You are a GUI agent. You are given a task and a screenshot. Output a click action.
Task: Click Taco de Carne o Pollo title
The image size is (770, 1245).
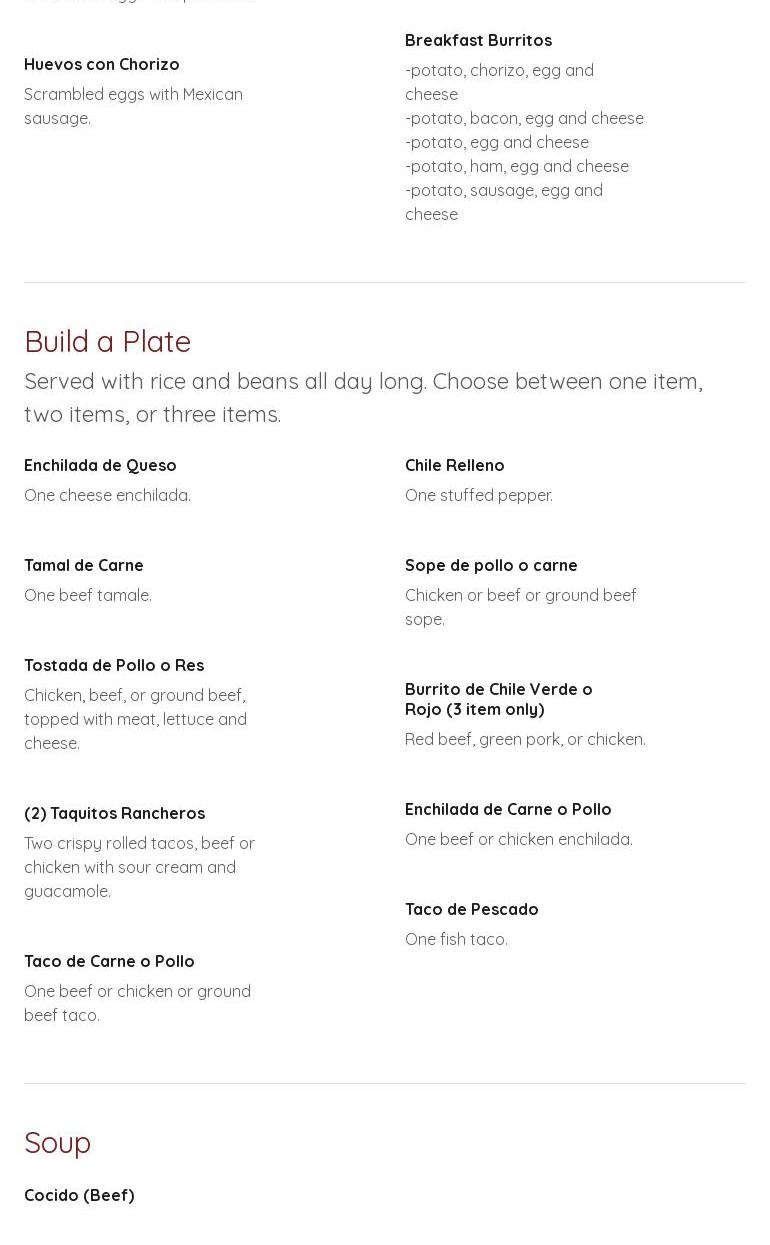point(109,961)
